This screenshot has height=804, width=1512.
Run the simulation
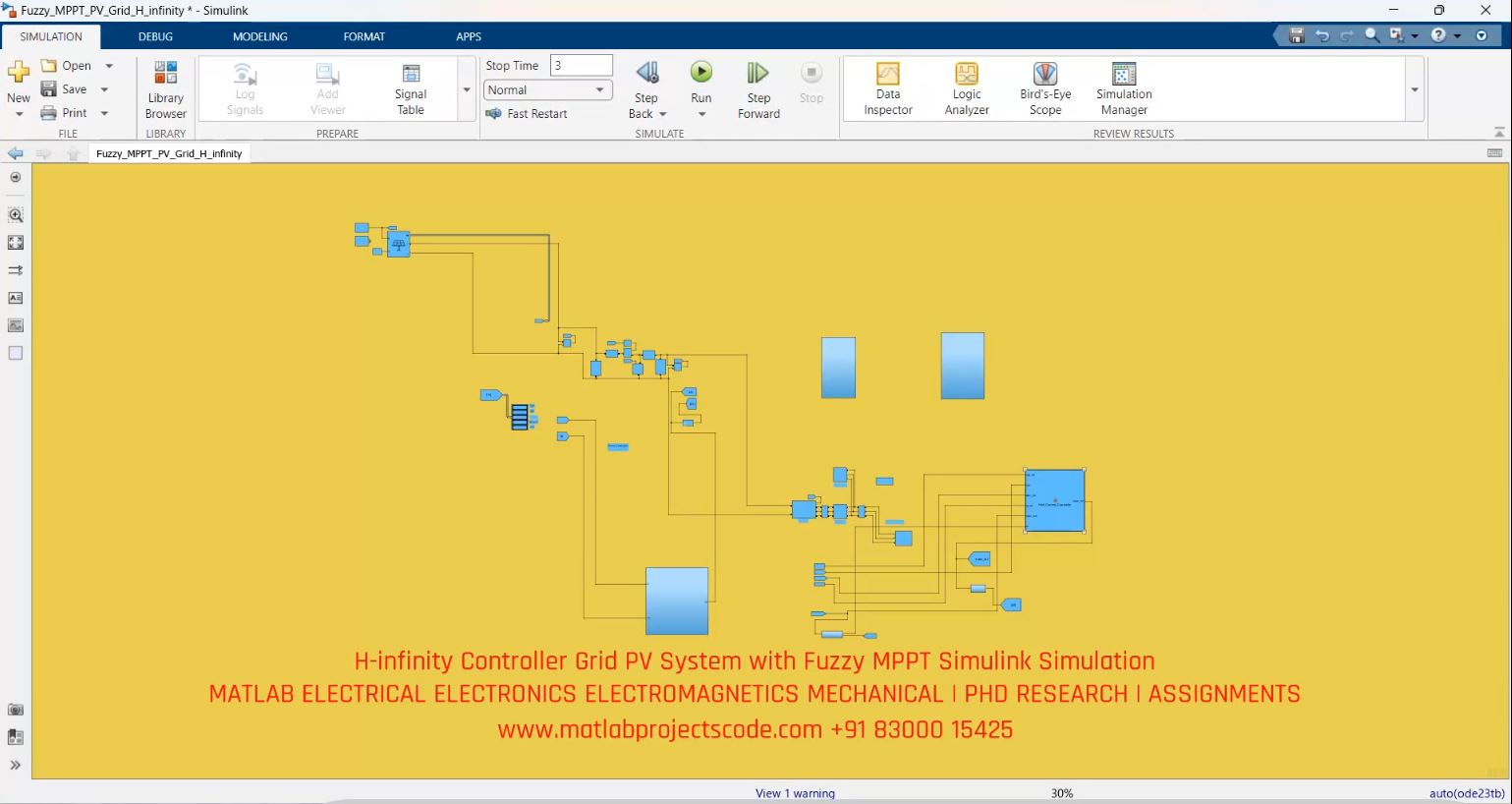pos(700,72)
